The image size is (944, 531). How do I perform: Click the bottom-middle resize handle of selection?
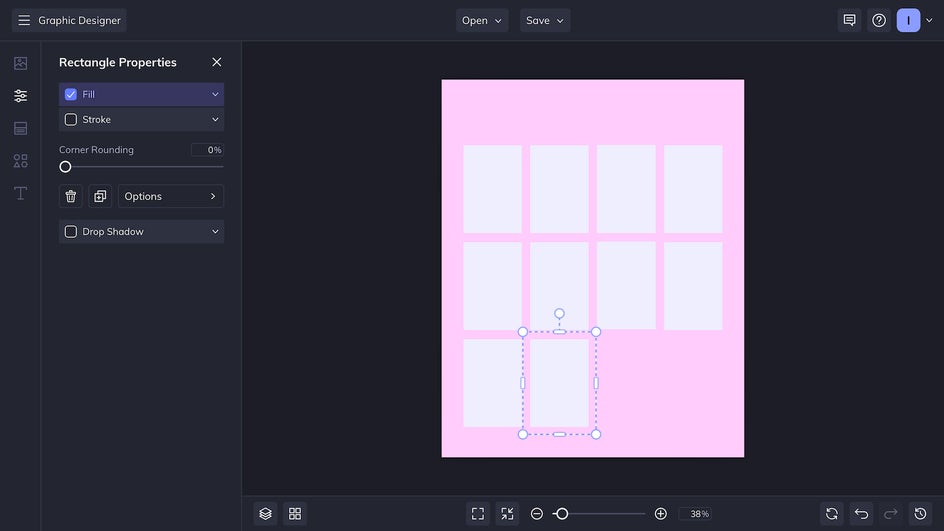coord(559,434)
